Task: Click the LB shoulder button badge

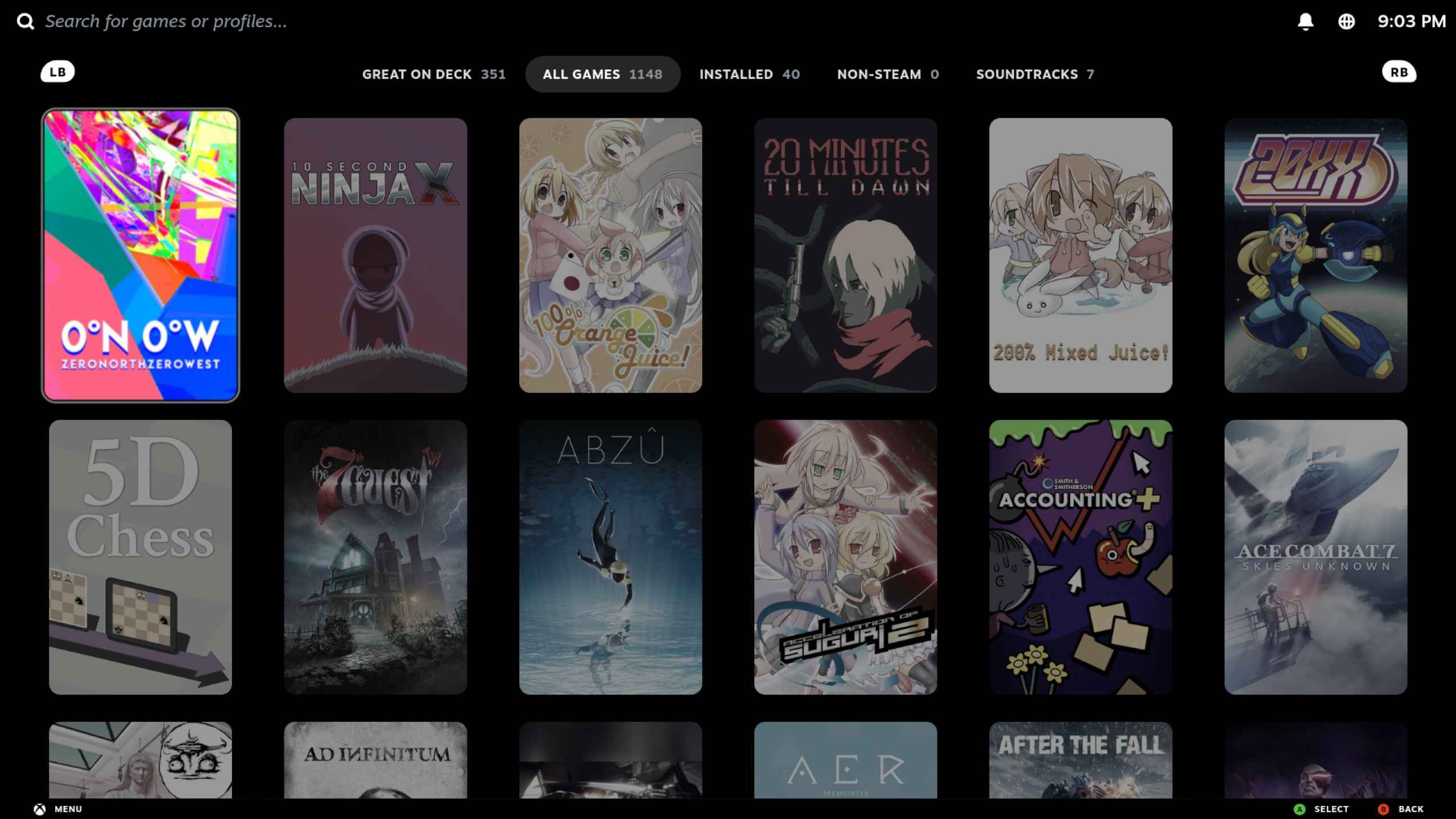Action: coord(57,71)
